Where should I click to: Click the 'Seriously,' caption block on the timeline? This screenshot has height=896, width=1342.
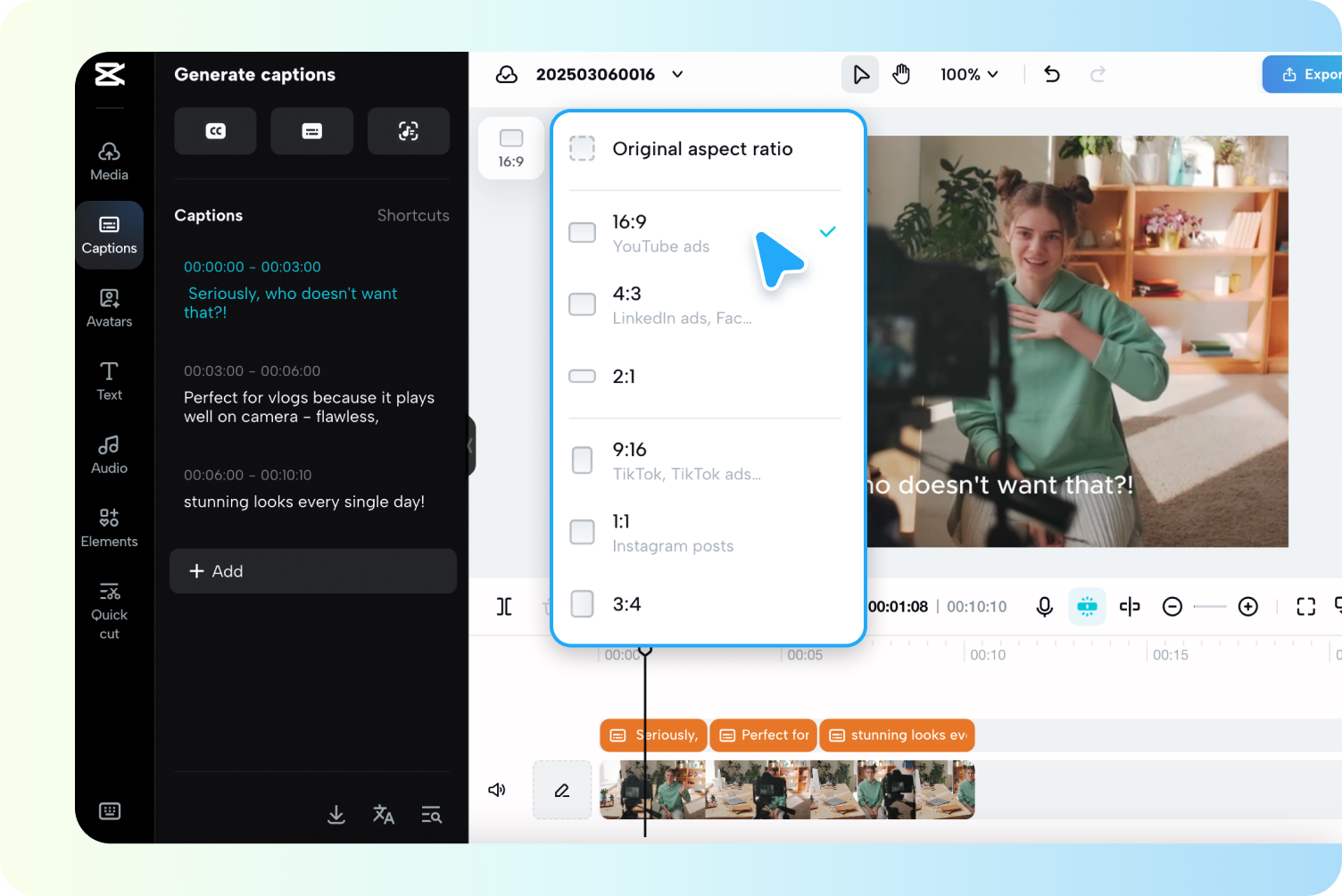click(x=653, y=734)
